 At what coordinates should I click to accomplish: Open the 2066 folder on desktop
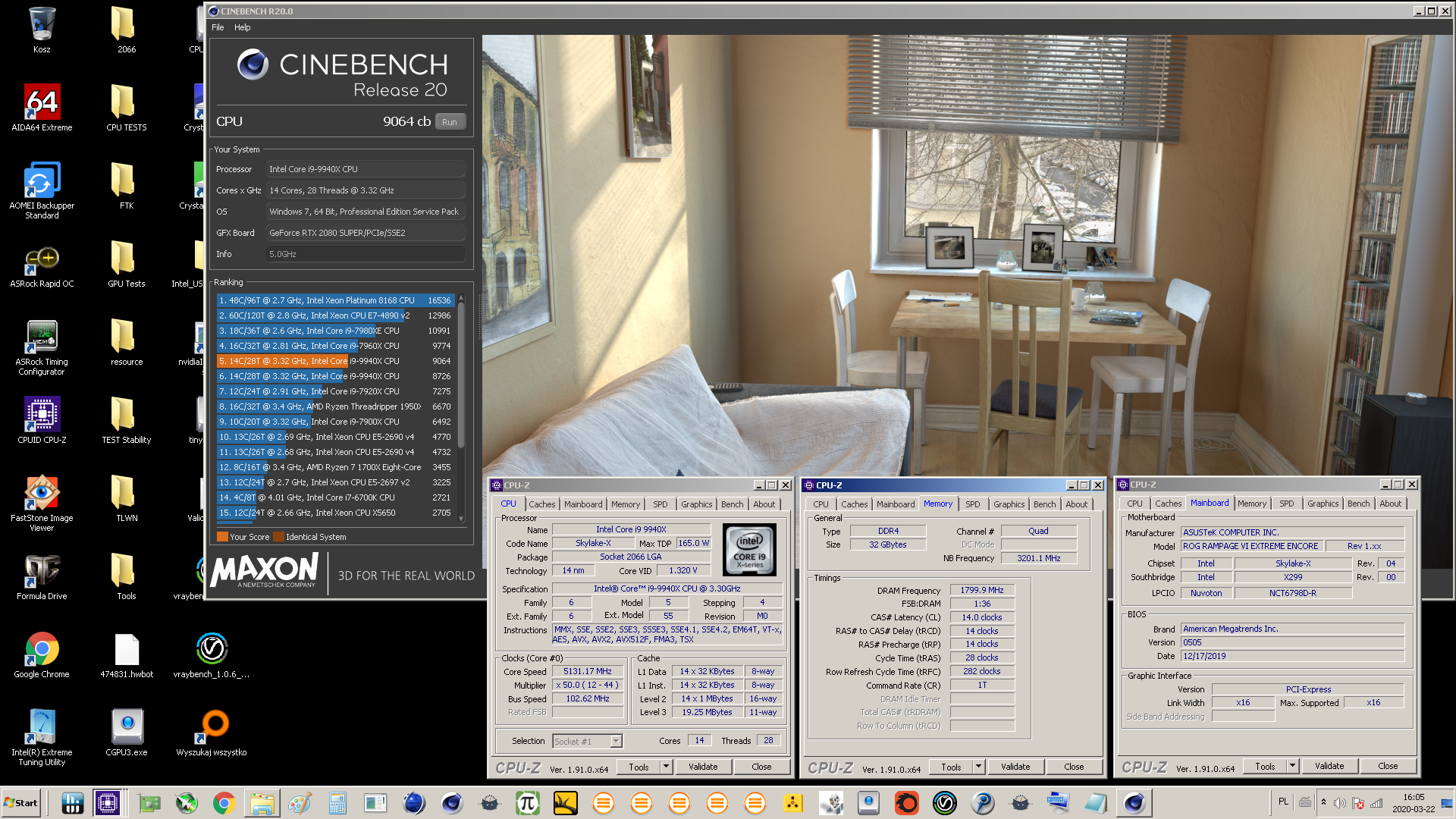coord(127,30)
